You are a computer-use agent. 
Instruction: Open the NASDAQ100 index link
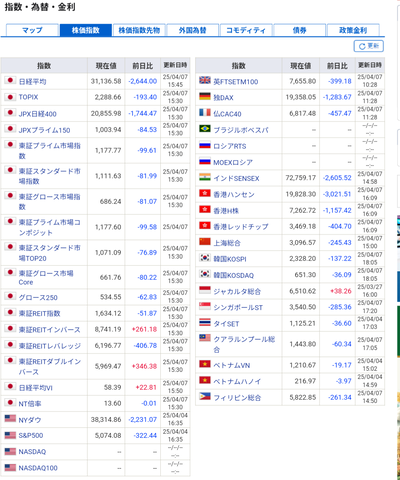(x=38, y=468)
